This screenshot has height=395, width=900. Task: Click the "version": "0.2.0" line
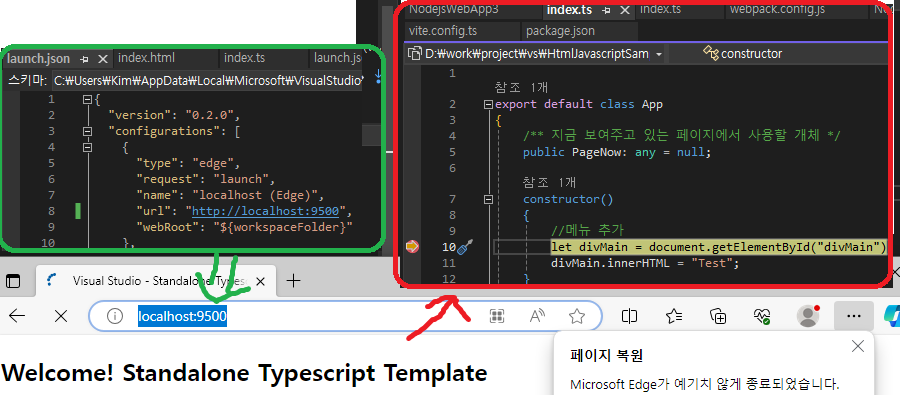(x=173, y=115)
